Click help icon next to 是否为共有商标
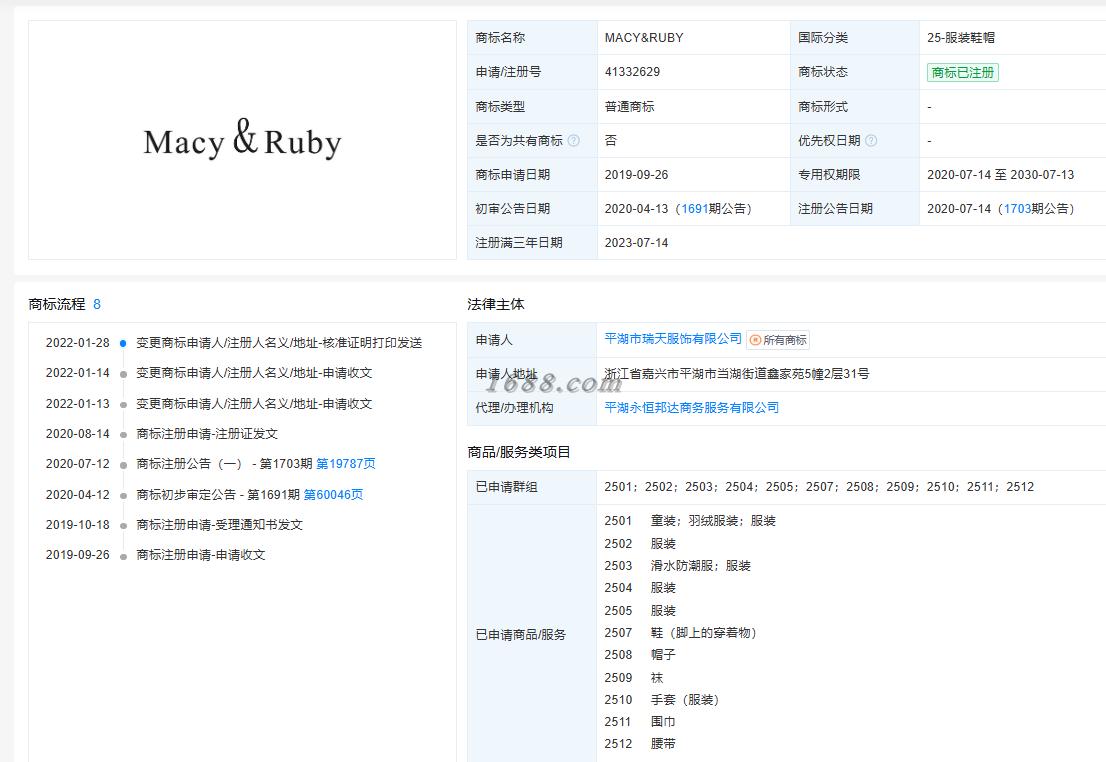 573,140
